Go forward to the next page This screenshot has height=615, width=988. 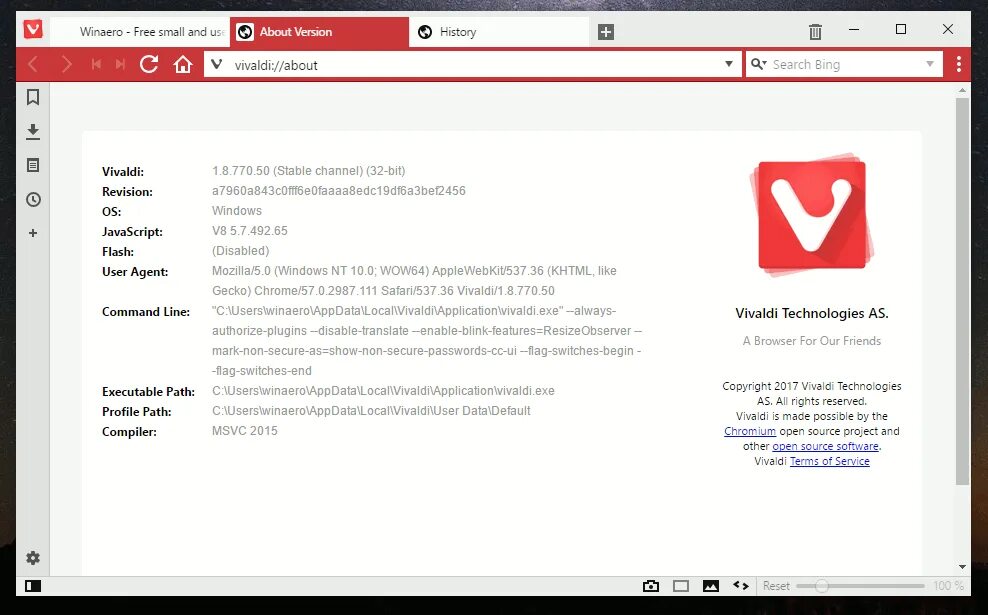[x=66, y=64]
